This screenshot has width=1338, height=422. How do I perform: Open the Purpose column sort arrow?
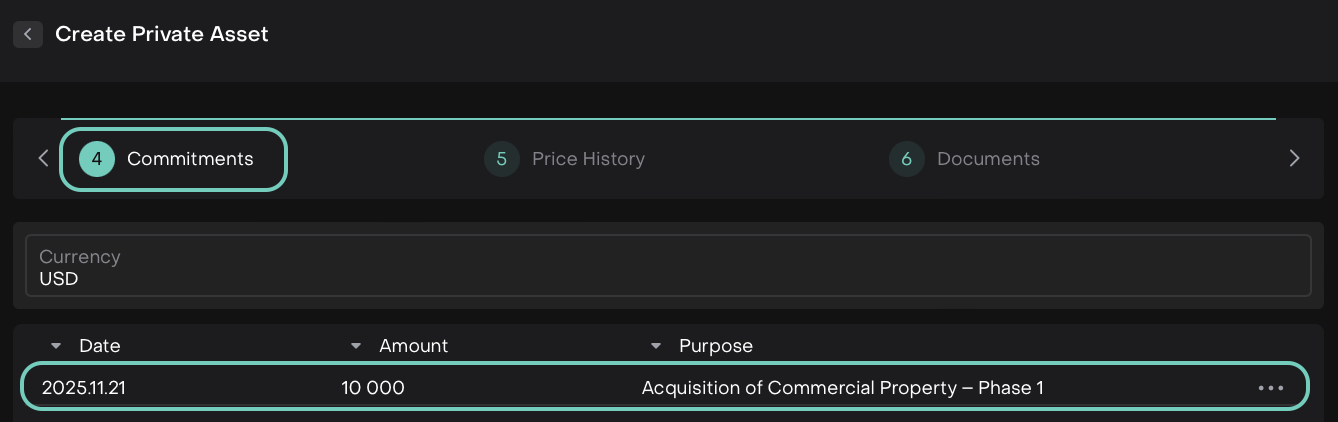tap(656, 346)
